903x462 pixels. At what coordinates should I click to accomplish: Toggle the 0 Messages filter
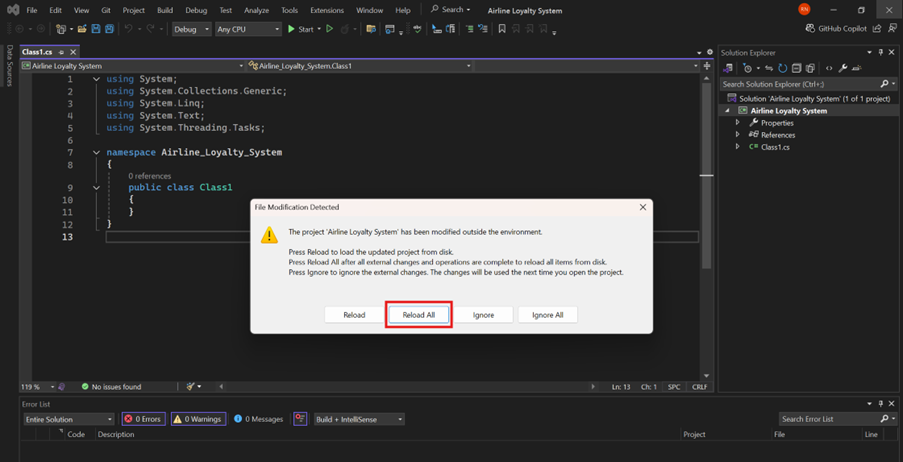pyautogui.click(x=259, y=419)
